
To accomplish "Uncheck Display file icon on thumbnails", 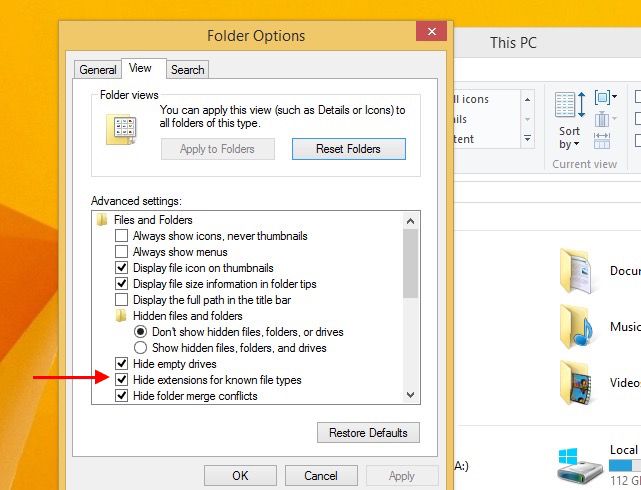I will tap(121, 268).
